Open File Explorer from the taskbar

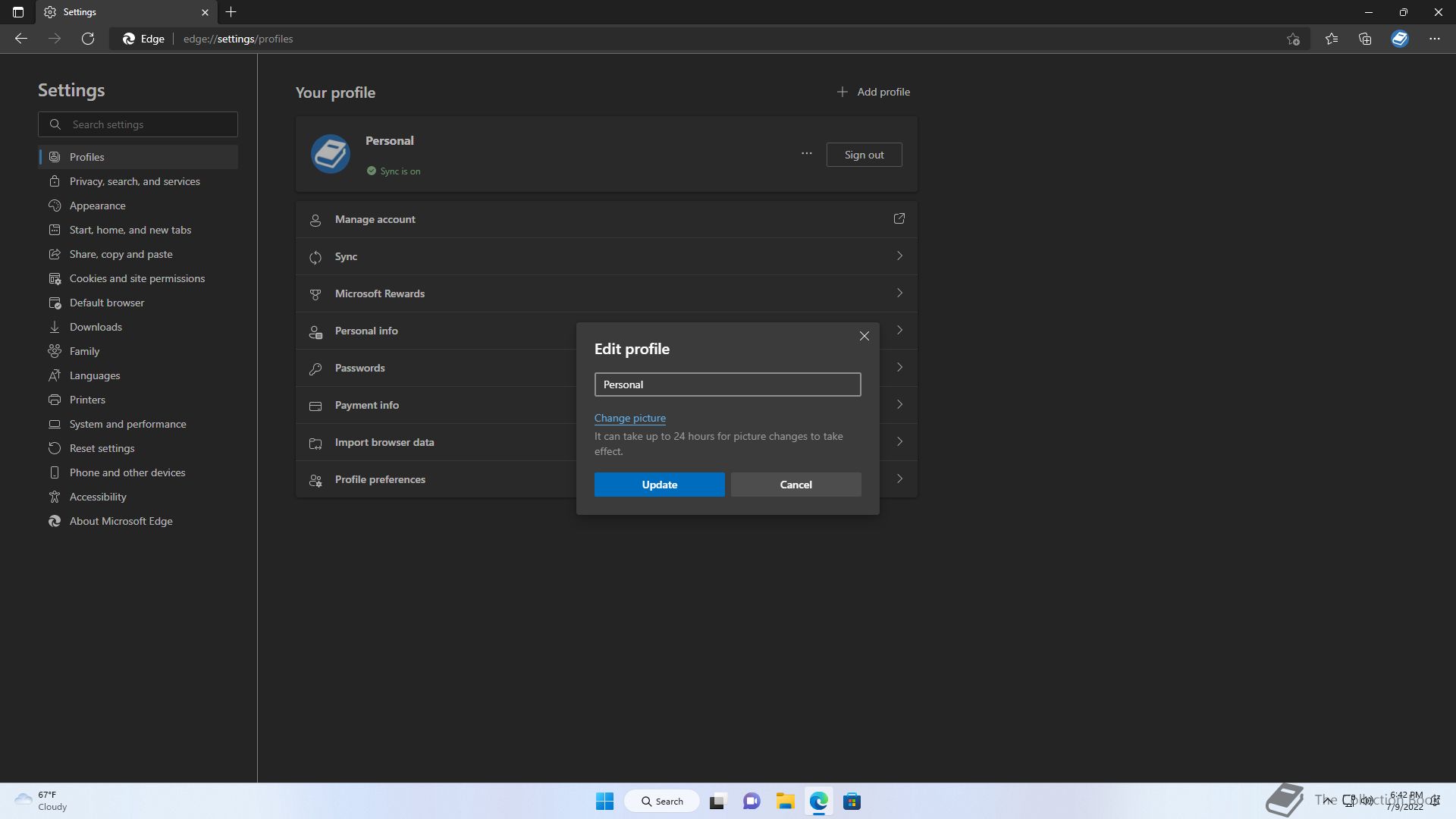785,802
